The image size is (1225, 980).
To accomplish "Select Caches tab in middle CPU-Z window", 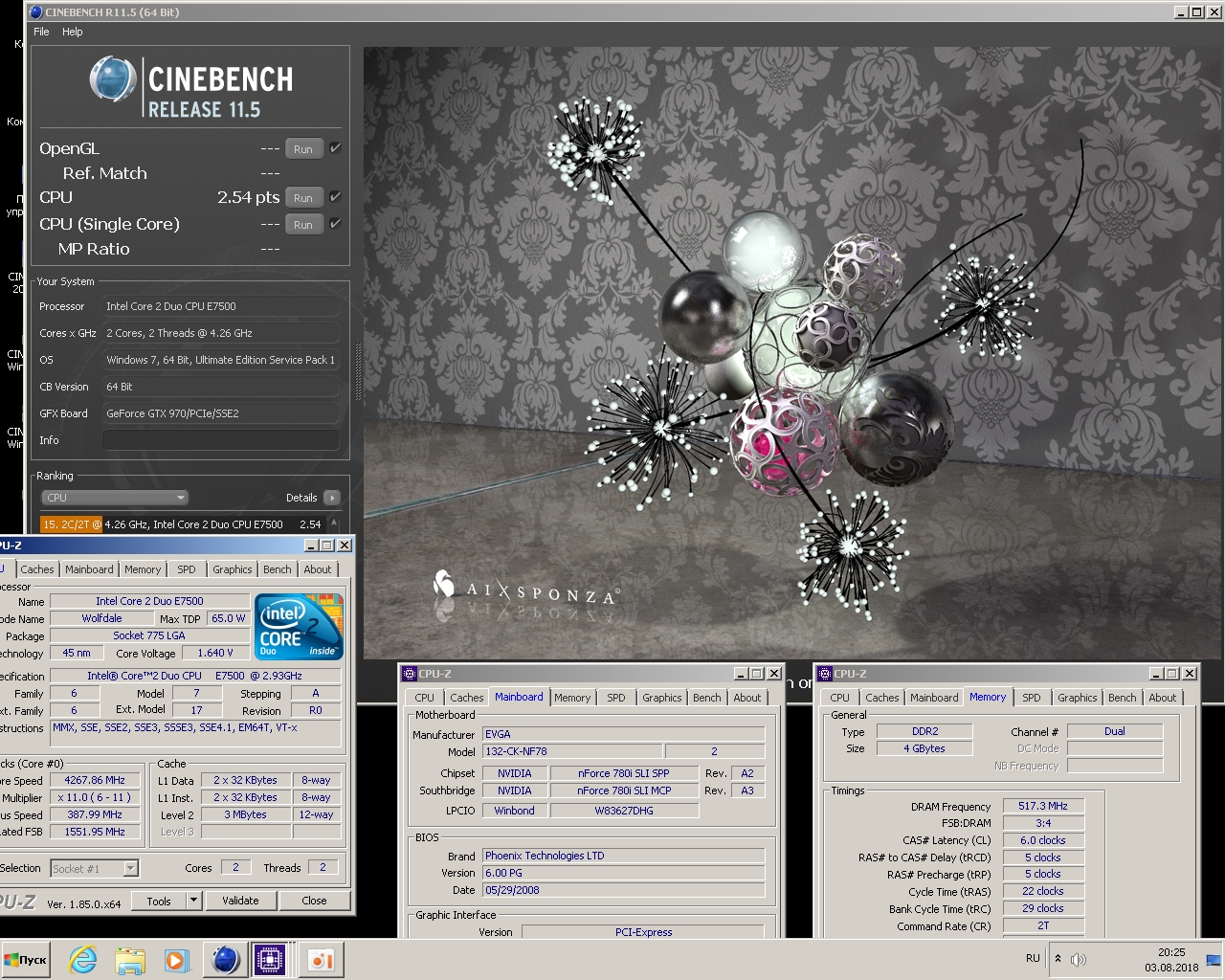I will [x=467, y=698].
